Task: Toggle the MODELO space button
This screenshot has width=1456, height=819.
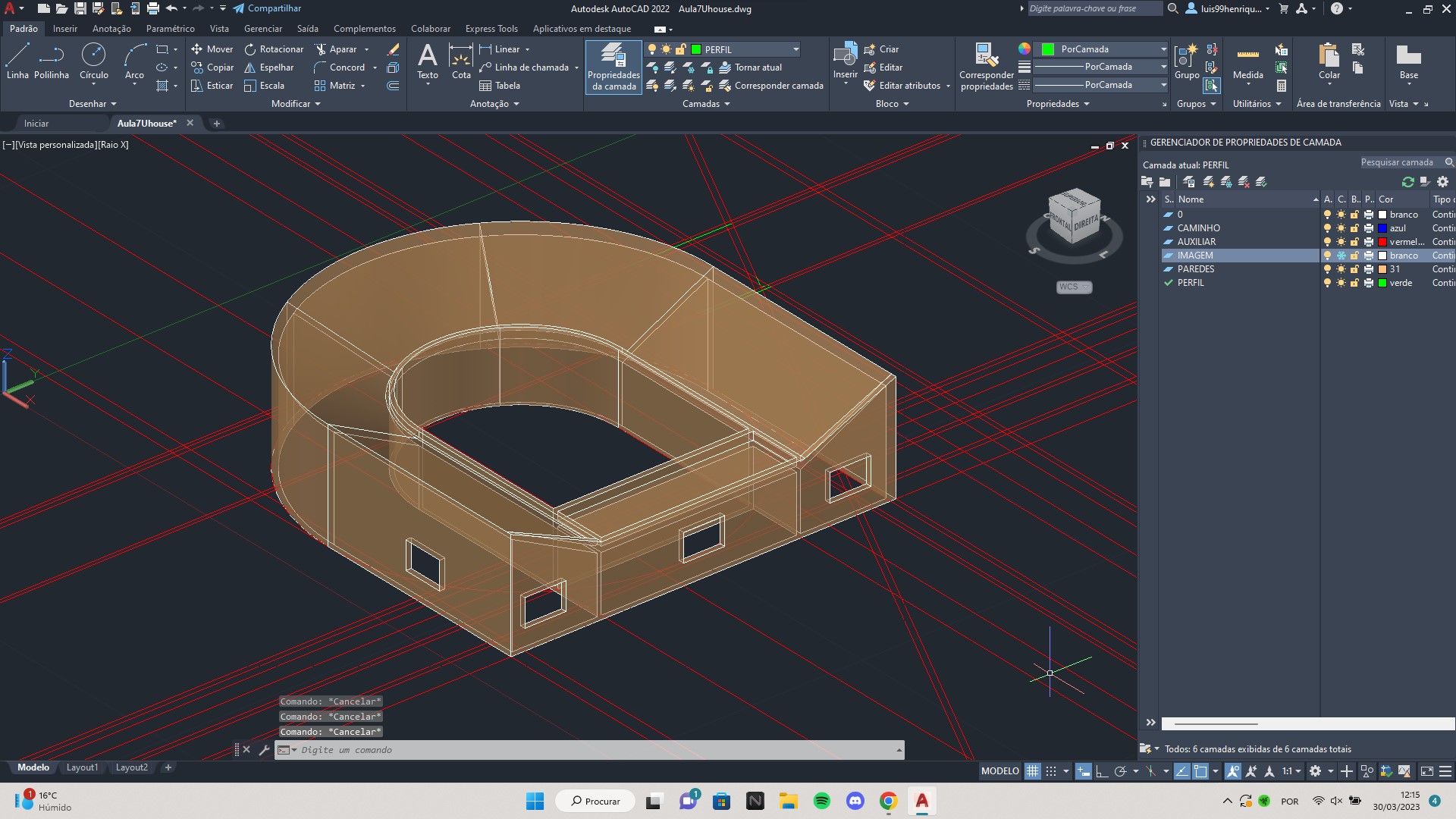Action: pyautogui.click(x=999, y=771)
